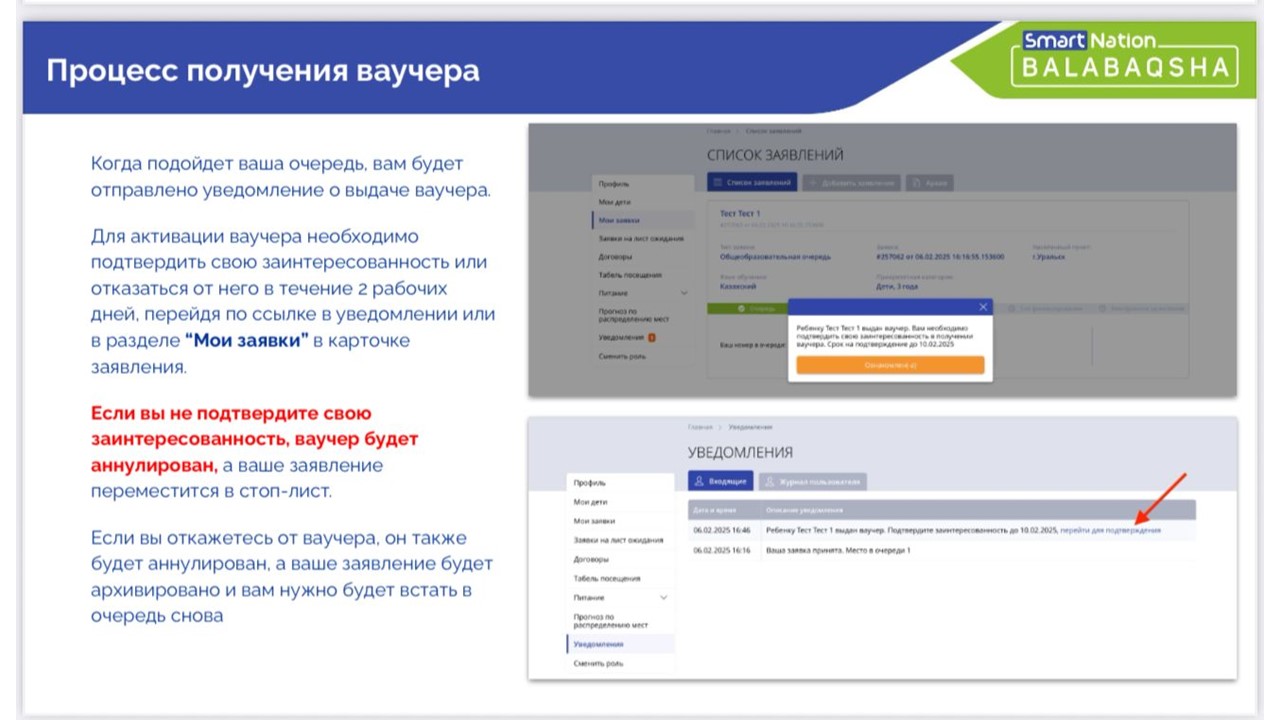Open Профиль on the applications list sidebar

(x=614, y=184)
